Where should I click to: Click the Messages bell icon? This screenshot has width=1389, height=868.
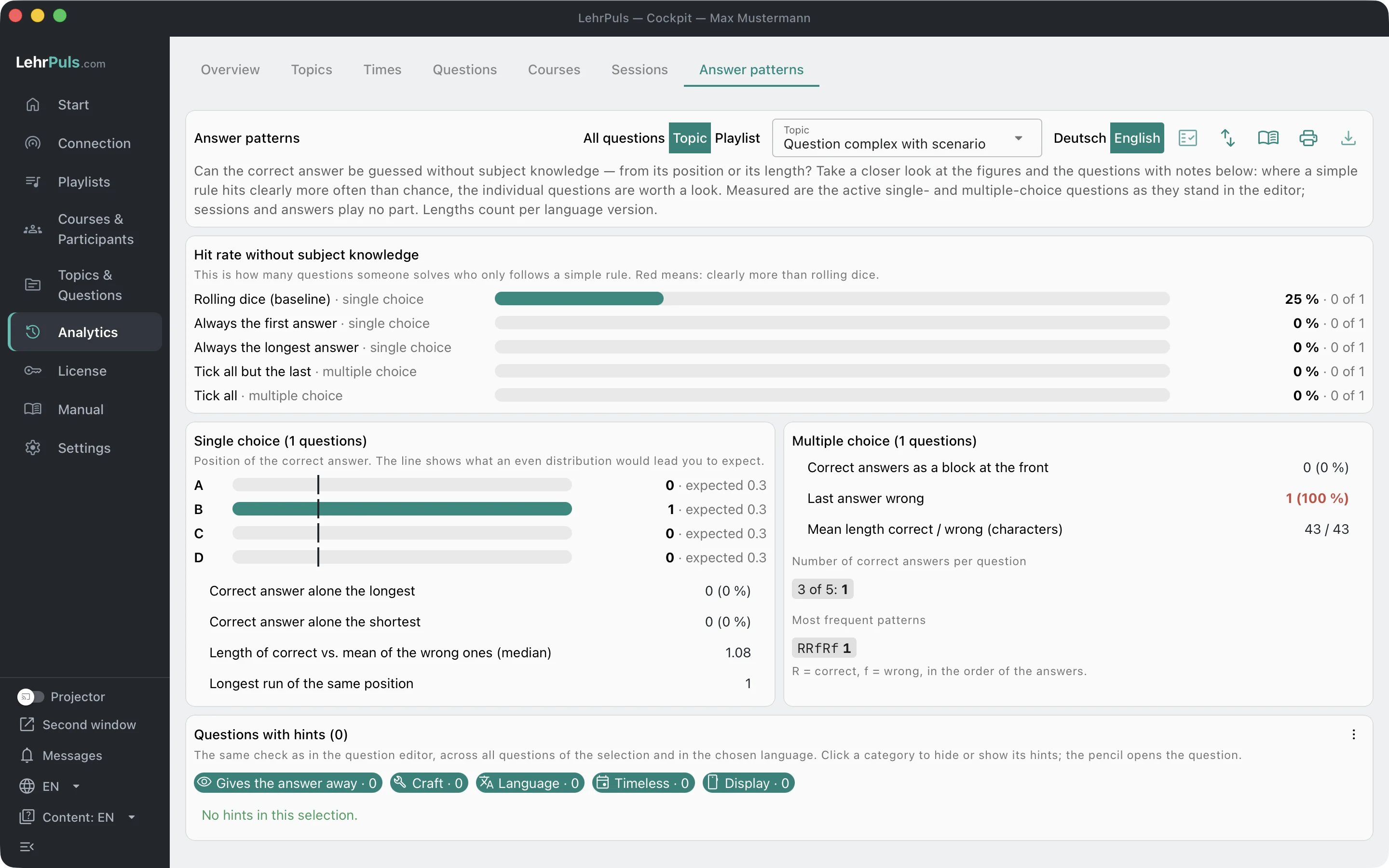pyautogui.click(x=27, y=756)
